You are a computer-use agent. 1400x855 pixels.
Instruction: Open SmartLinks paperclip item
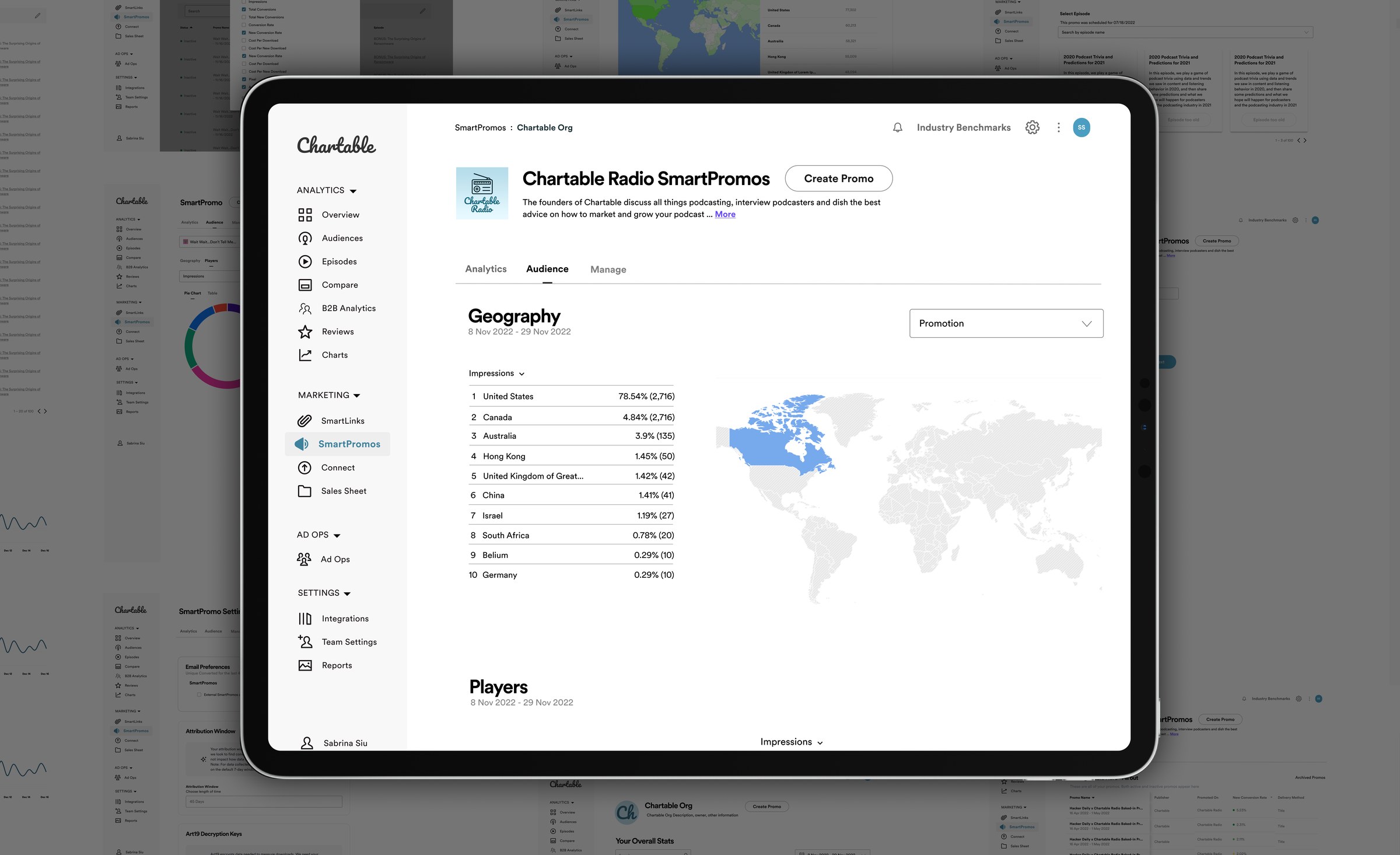pos(331,421)
